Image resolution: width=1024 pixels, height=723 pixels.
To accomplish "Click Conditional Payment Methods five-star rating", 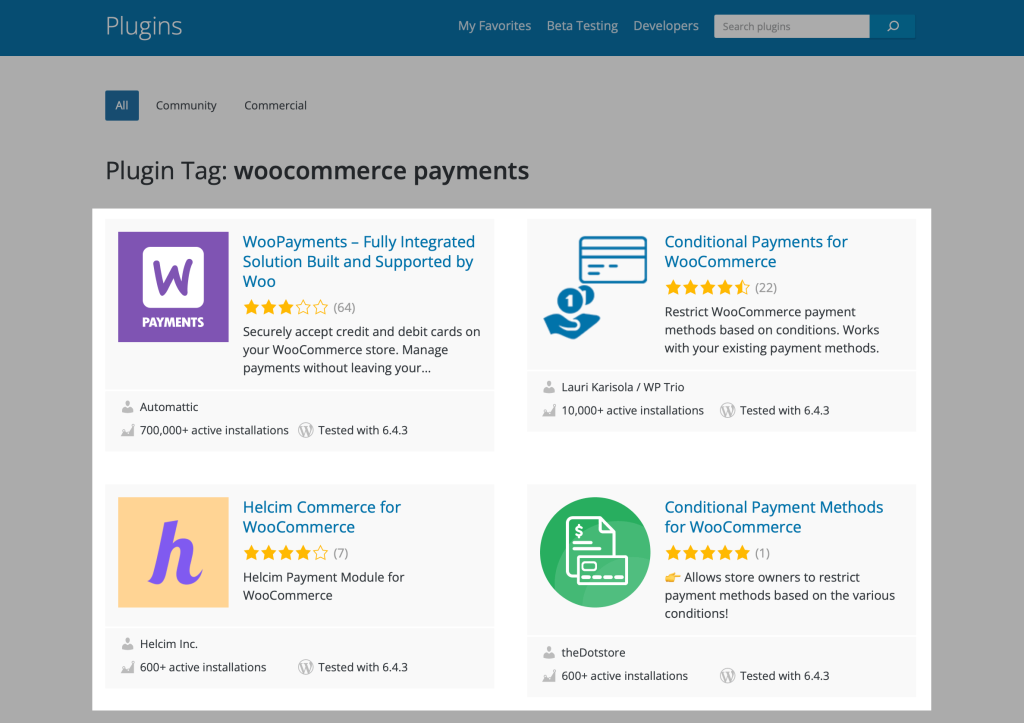I will tap(707, 553).
